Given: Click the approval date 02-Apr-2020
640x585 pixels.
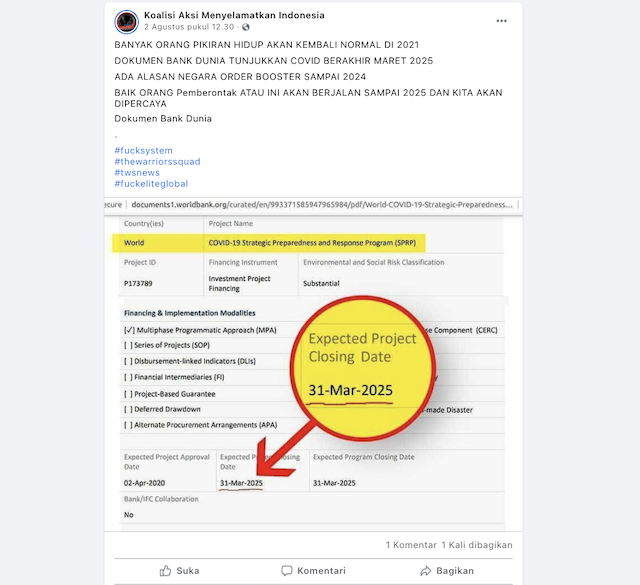Looking at the screenshot, I should click(x=144, y=483).
